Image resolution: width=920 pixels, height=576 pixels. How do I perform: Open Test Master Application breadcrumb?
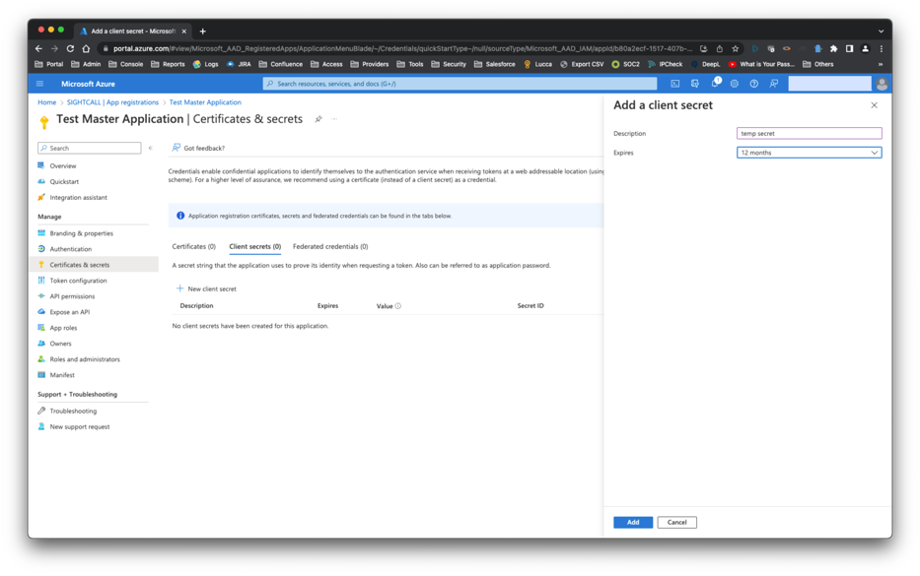[205, 102]
